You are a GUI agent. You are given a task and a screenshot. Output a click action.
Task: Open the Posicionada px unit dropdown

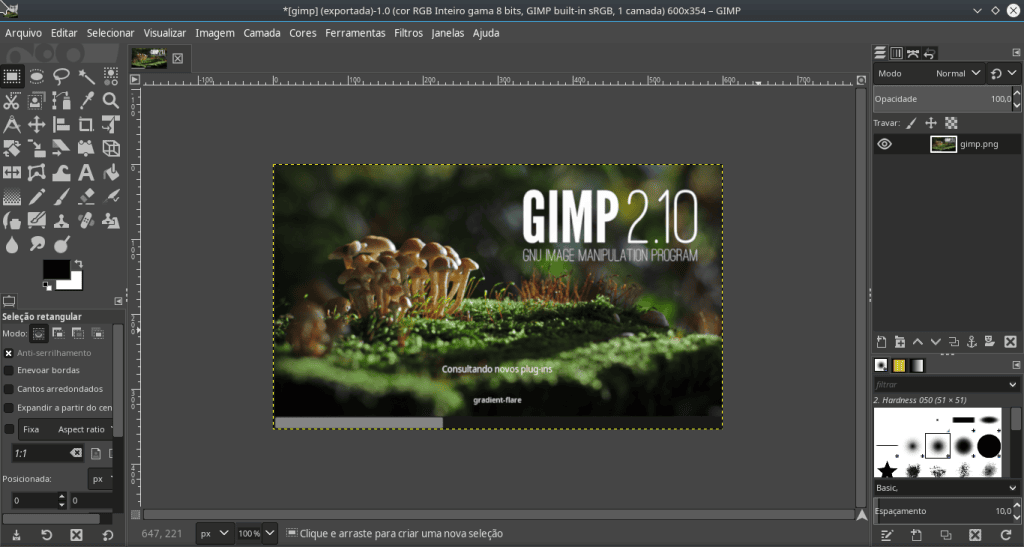tap(102, 479)
